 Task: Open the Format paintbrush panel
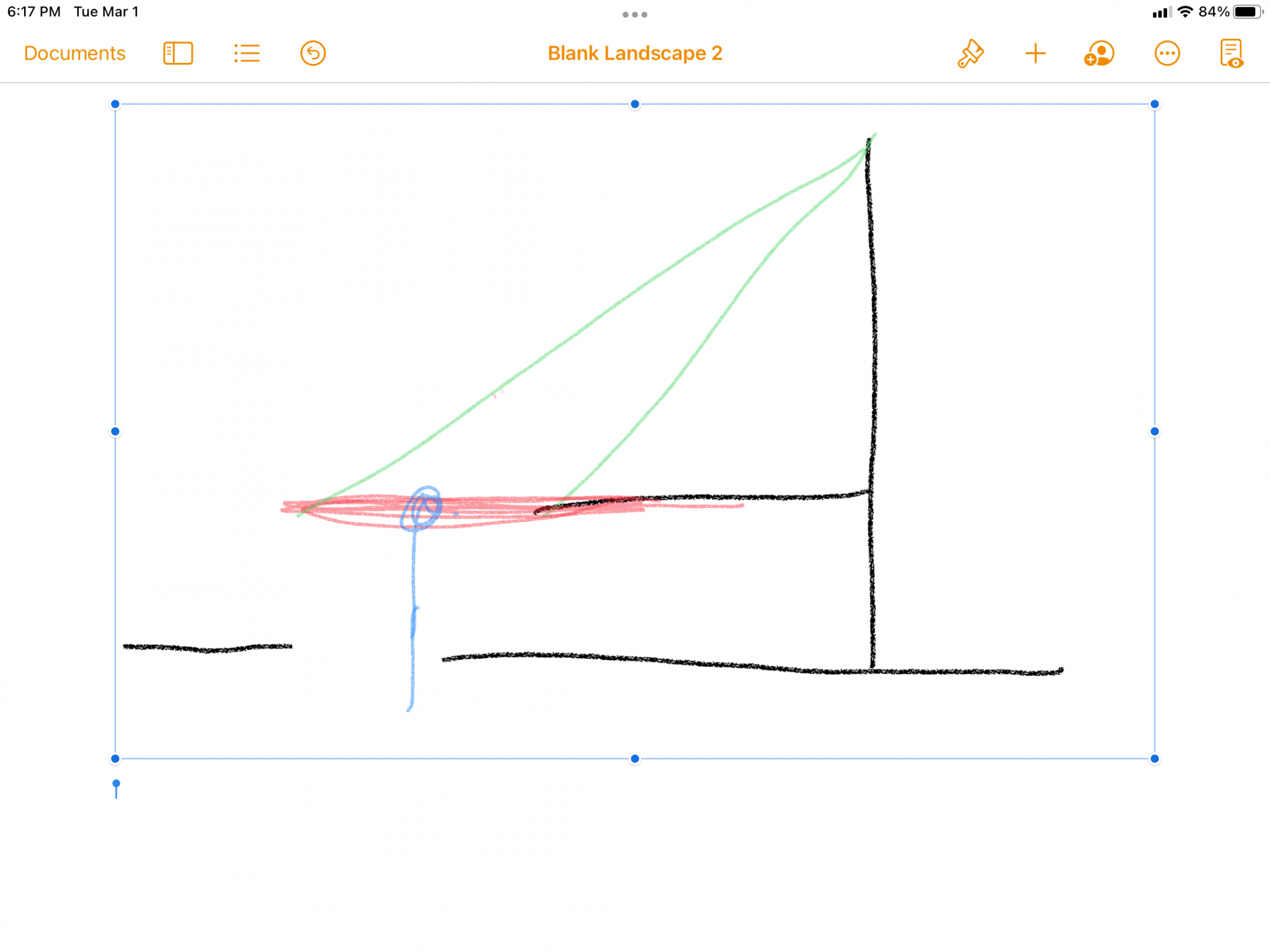pos(970,53)
